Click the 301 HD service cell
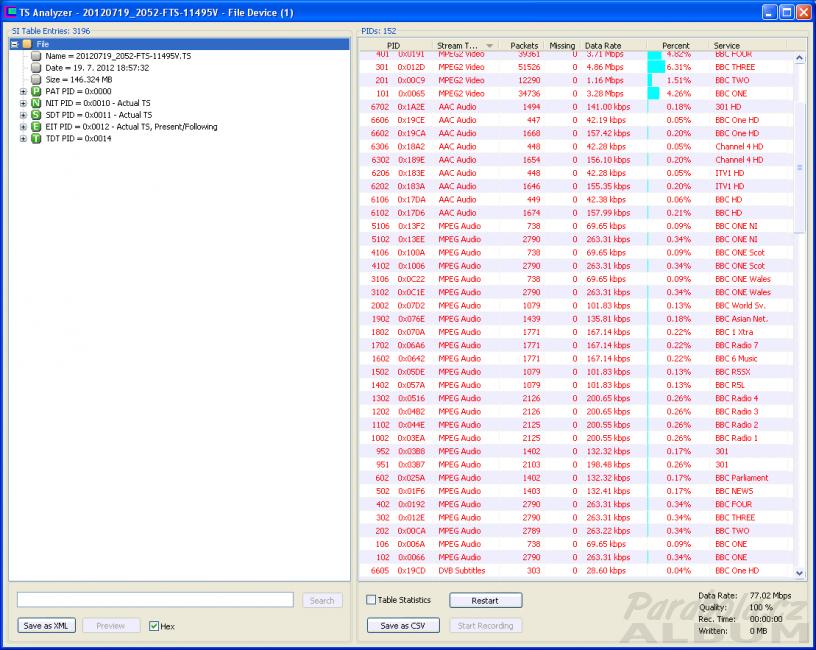This screenshot has height=650, width=816. (728, 107)
